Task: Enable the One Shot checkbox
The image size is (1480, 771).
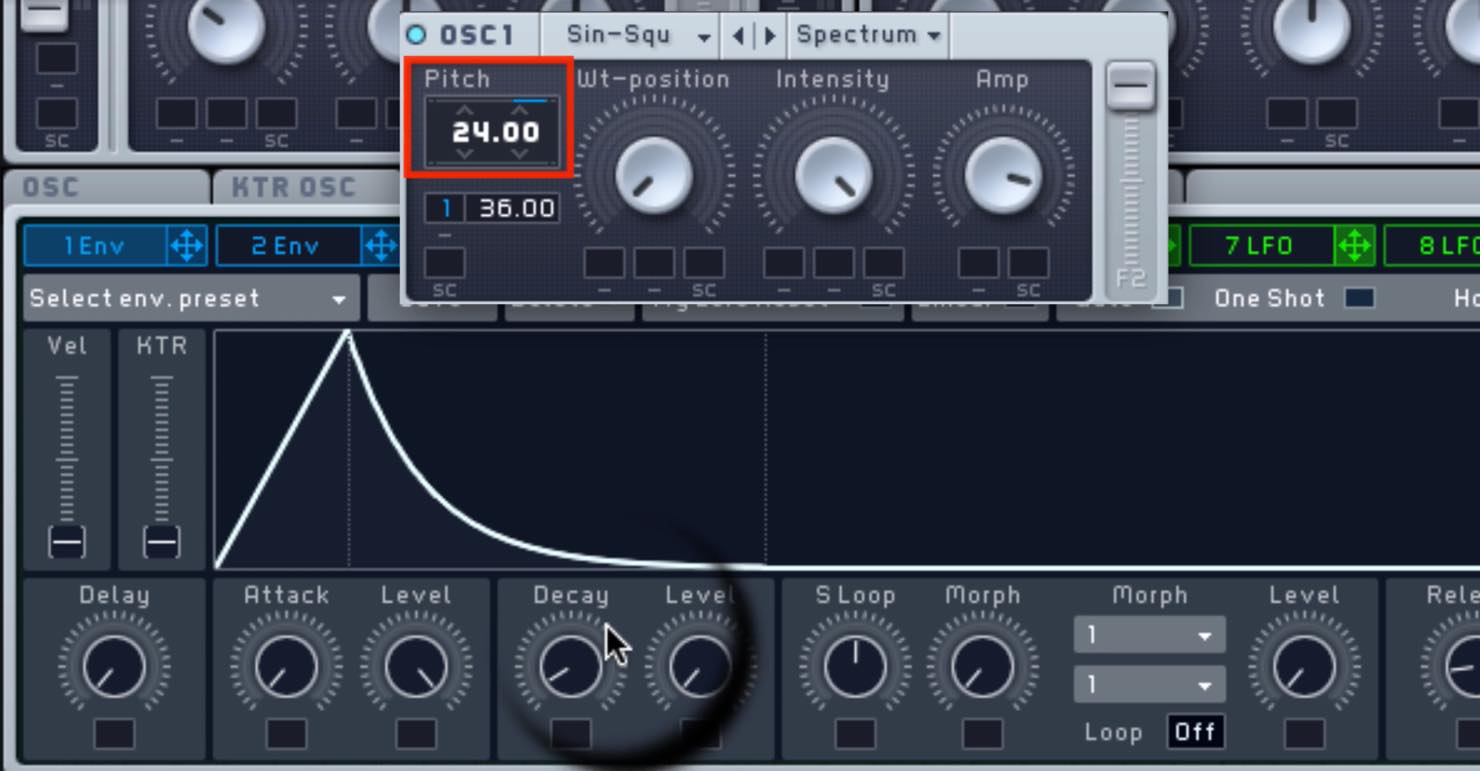Action: pyautogui.click(x=1359, y=298)
